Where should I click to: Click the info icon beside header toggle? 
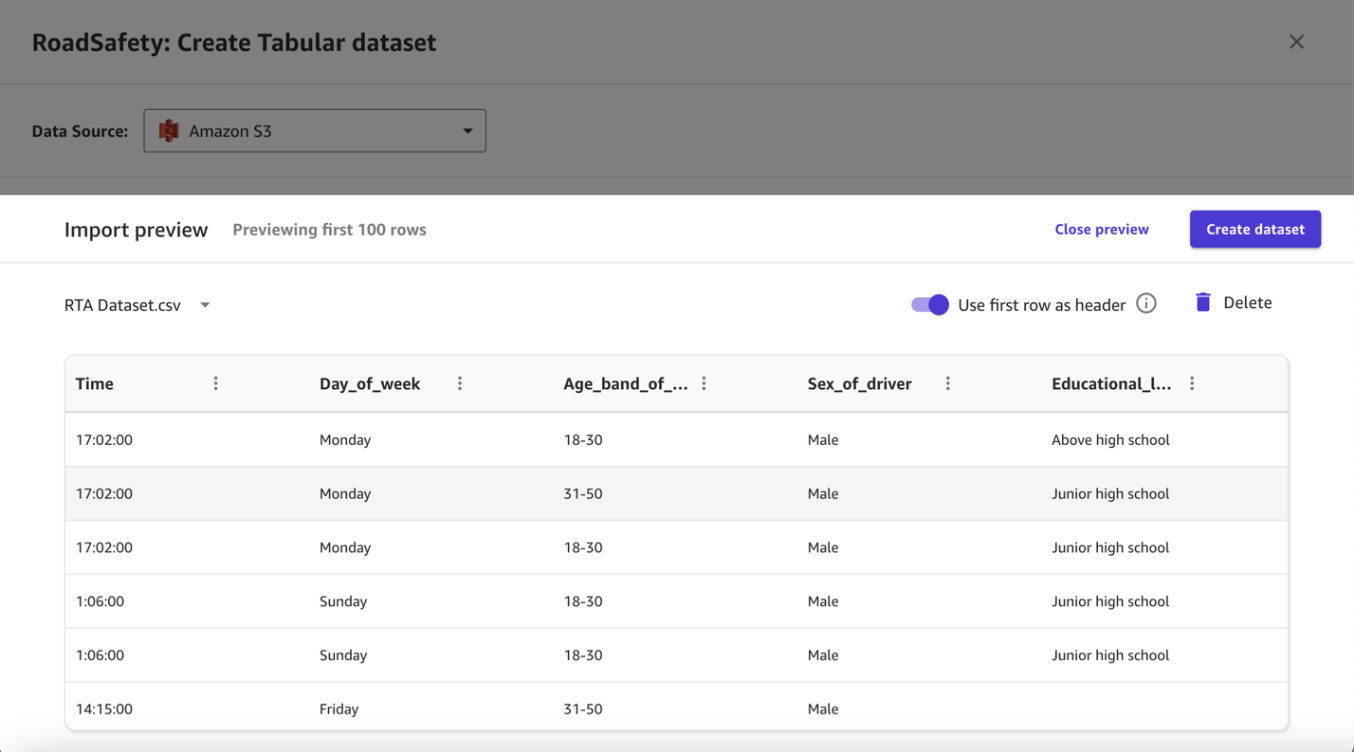click(x=1146, y=304)
